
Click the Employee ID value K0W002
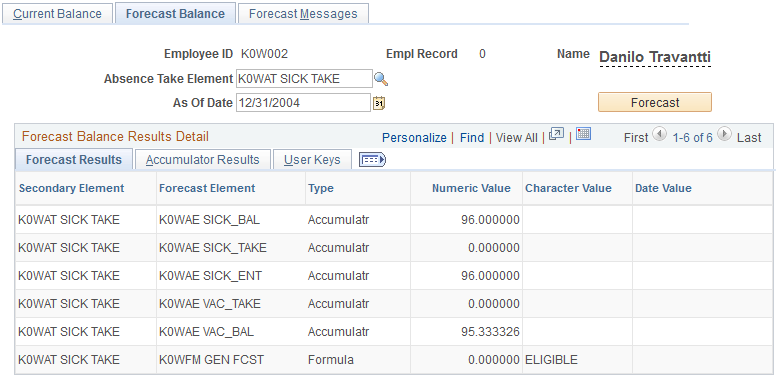coord(264,54)
